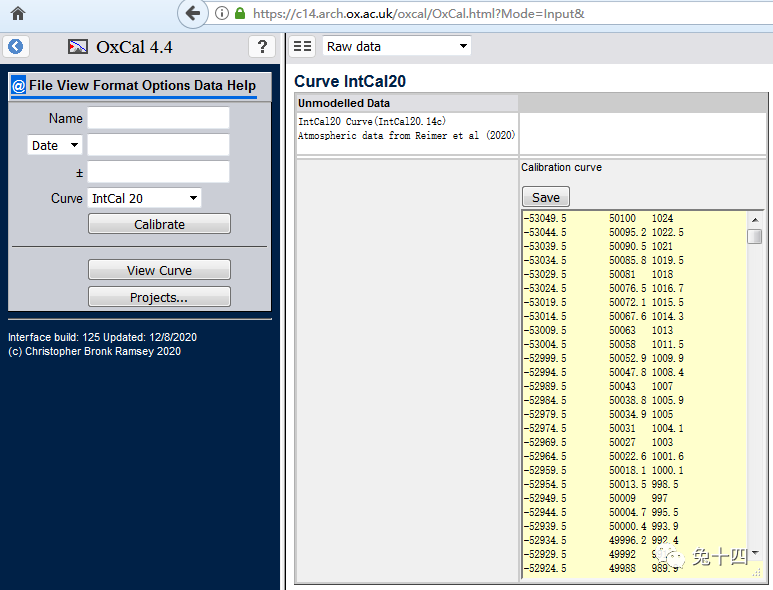The width and height of the screenshot is (773, 590).
Task: Click the View Curve button
Action: [159, 270]
